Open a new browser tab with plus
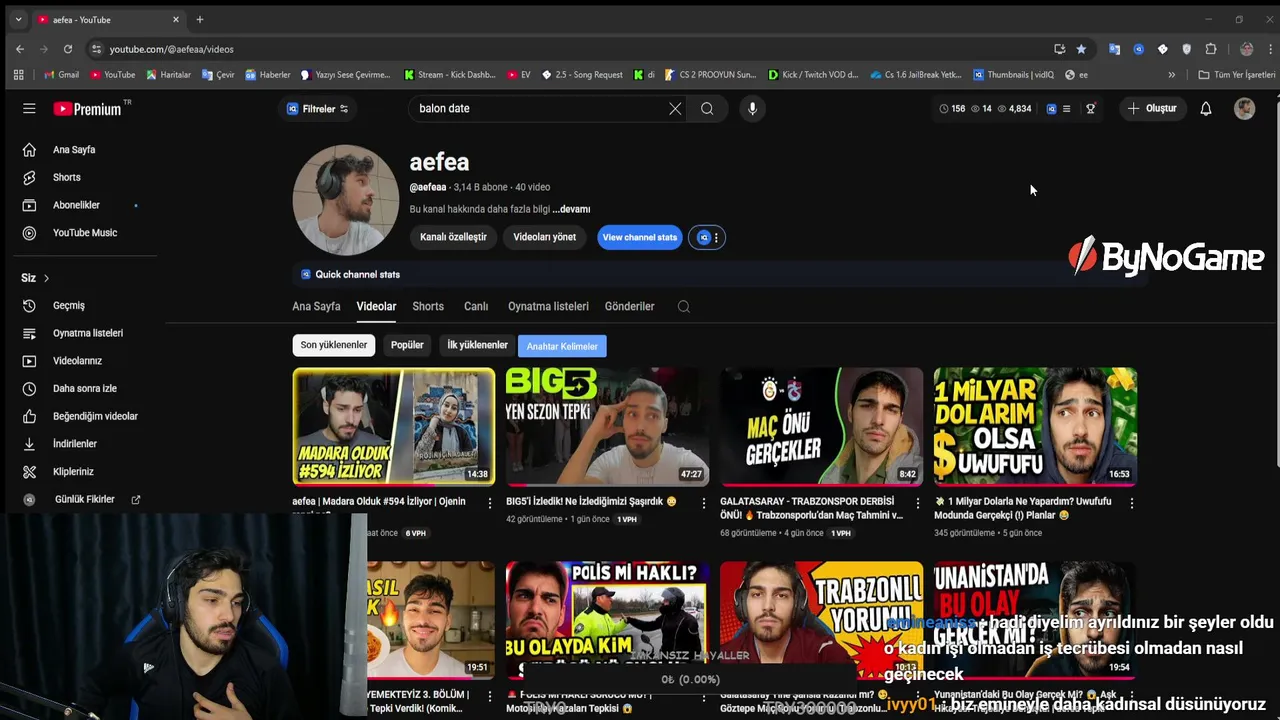 [199, 19]
